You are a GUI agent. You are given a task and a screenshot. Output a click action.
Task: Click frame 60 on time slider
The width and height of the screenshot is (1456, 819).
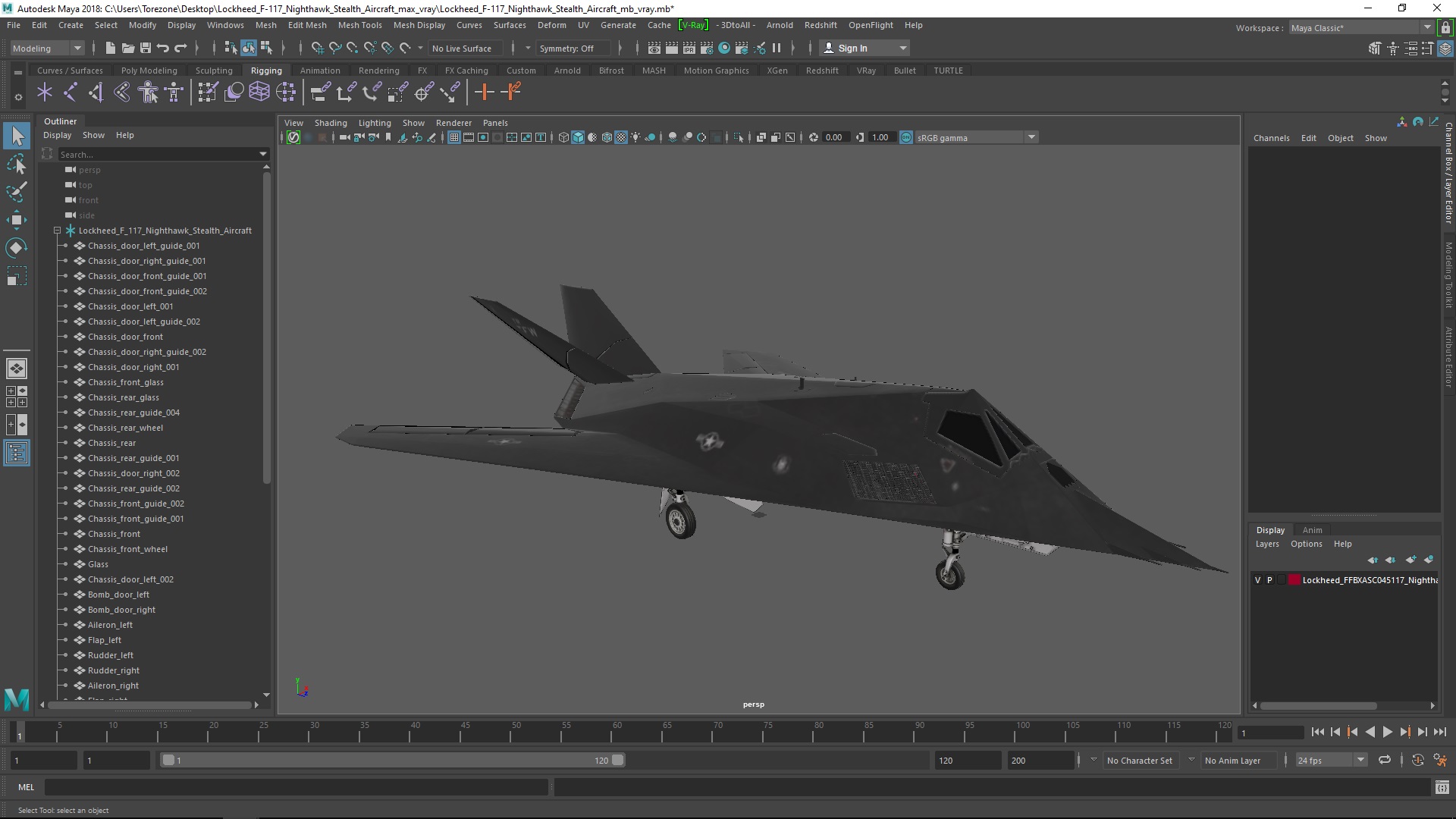pyautogui.click(x=617, y=732)
